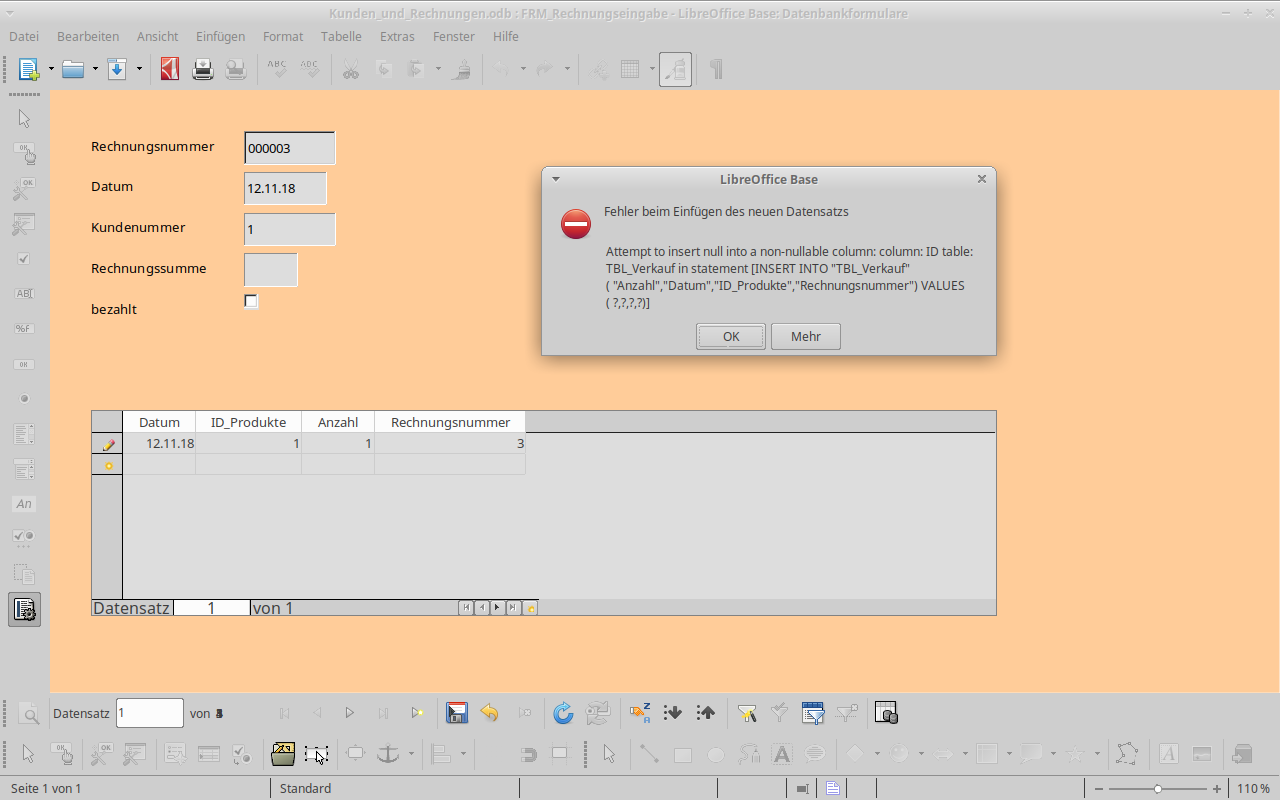
Task: Click the Refresh icon in navigation bar
Action: (563, 713)
